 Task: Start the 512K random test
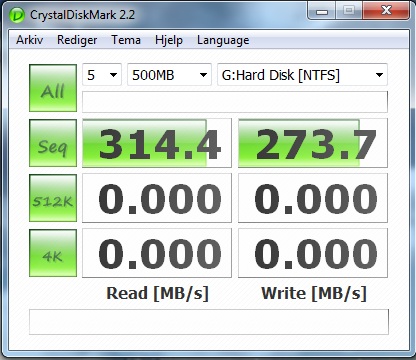[53, 198]
